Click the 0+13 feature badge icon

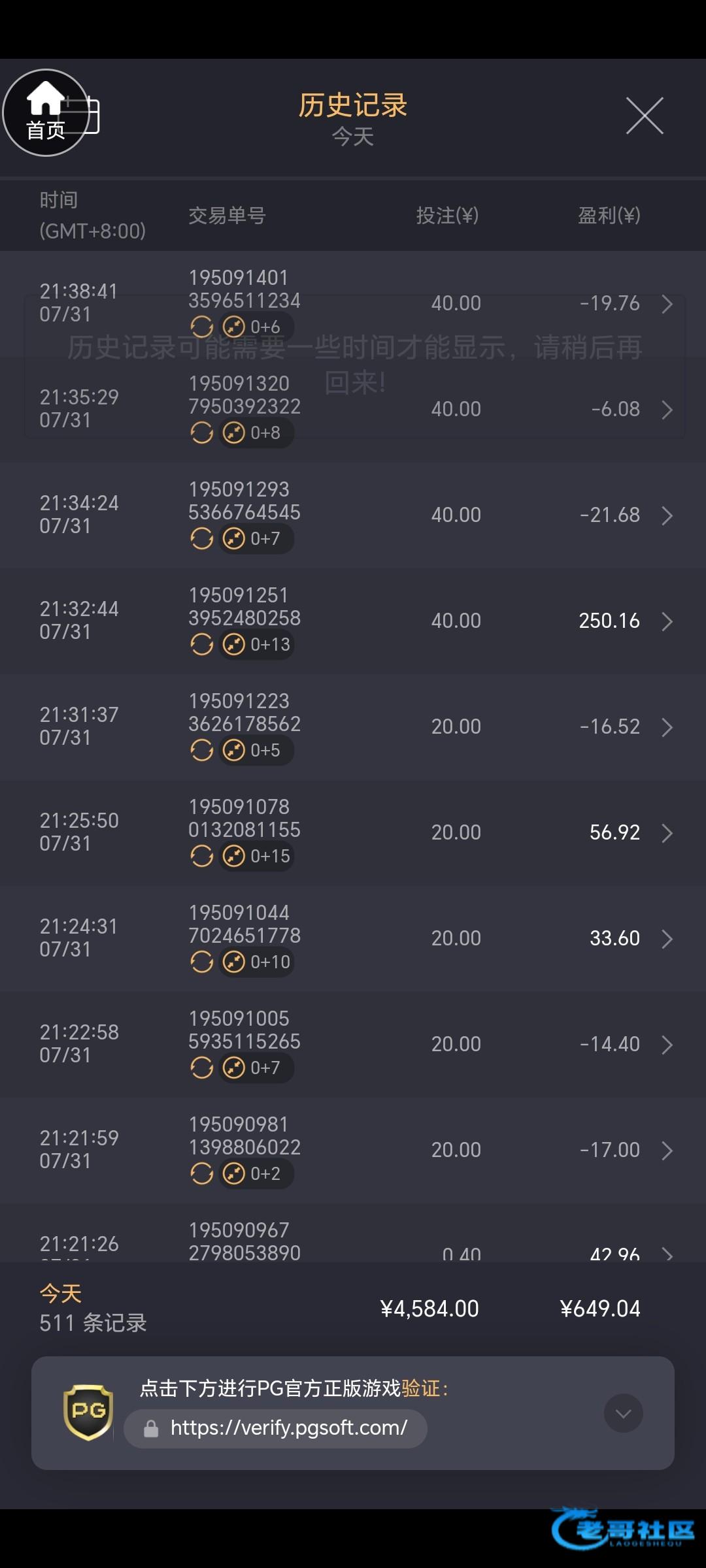coord(234,644)
